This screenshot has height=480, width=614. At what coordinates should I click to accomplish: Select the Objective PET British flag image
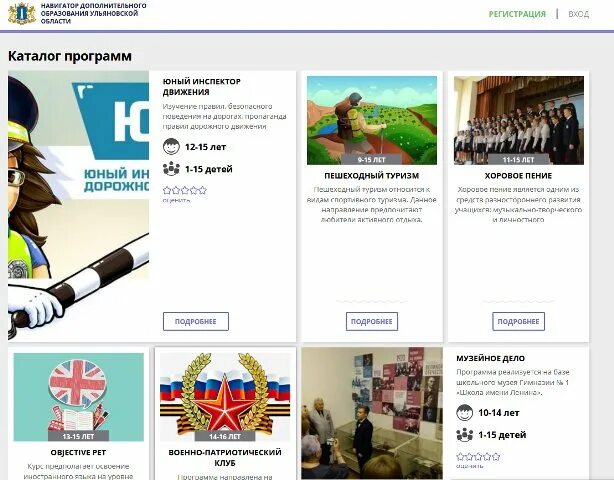[x=78, y=397]
